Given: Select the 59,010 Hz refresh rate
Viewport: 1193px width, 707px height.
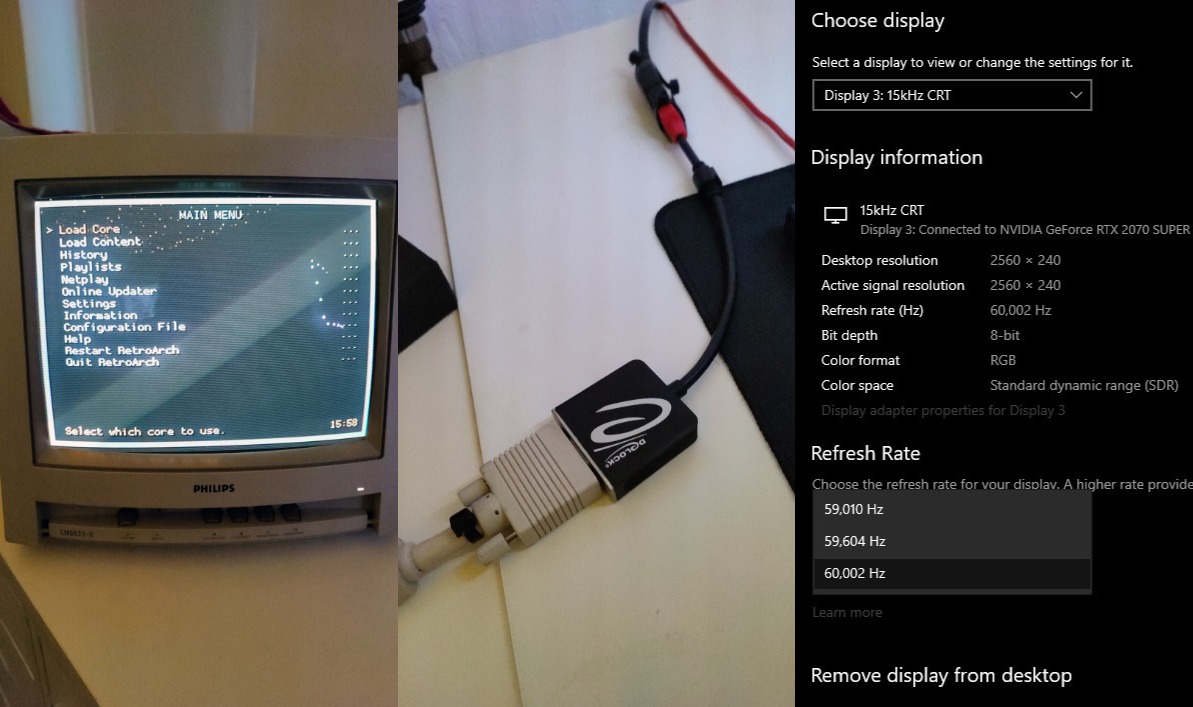Looking at the screenshot, I should point(952,509).
